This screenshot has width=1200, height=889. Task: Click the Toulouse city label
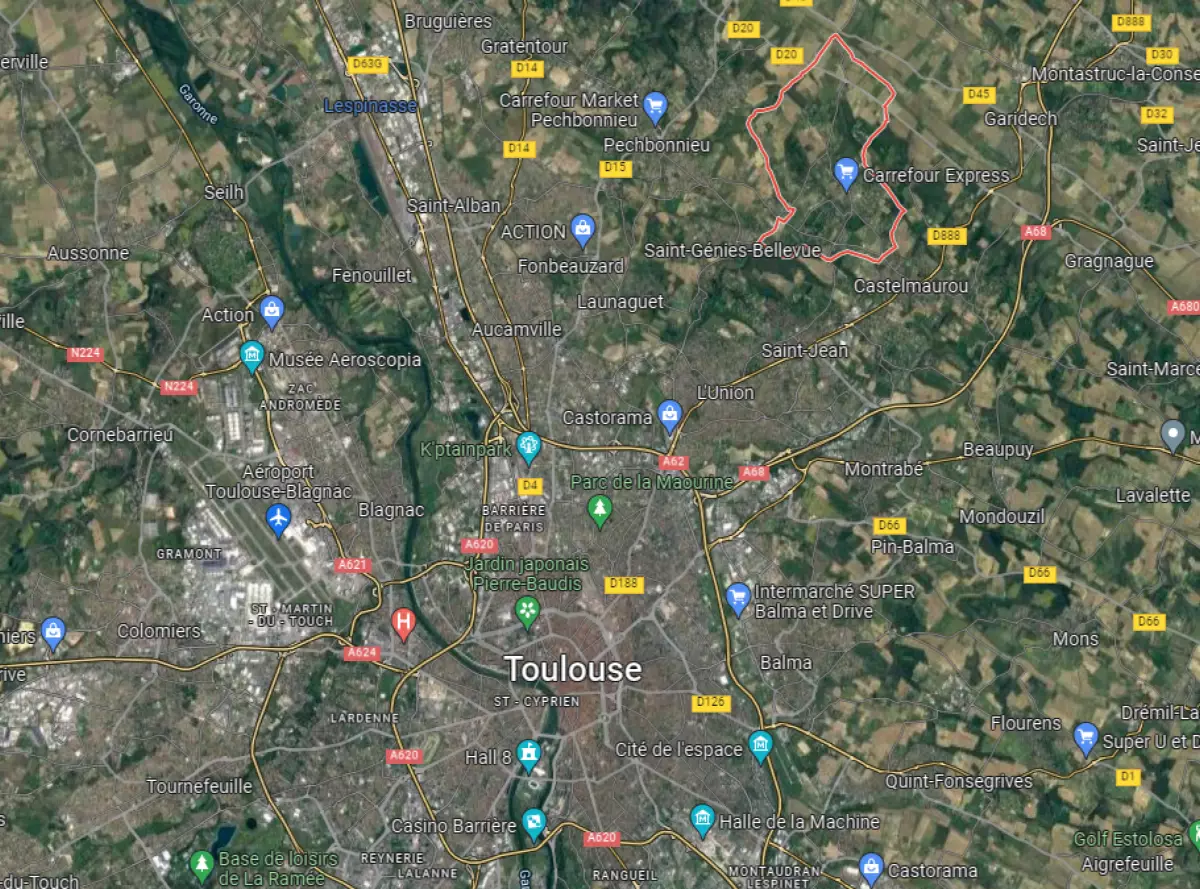click(x=573, y=668)
